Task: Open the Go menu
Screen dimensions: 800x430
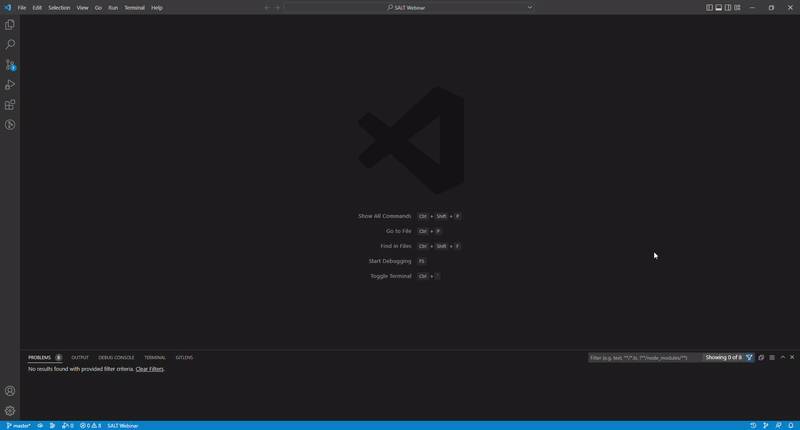Action: point(98,8)
